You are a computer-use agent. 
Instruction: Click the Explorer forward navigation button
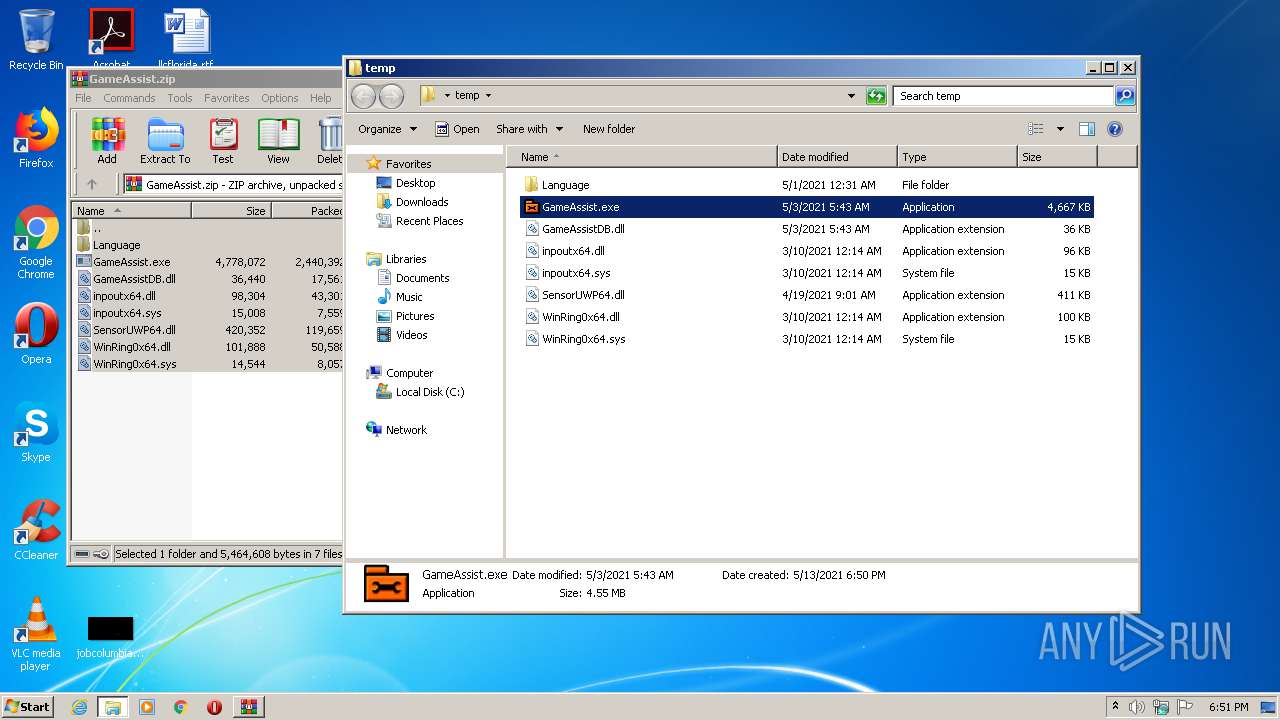391,96
